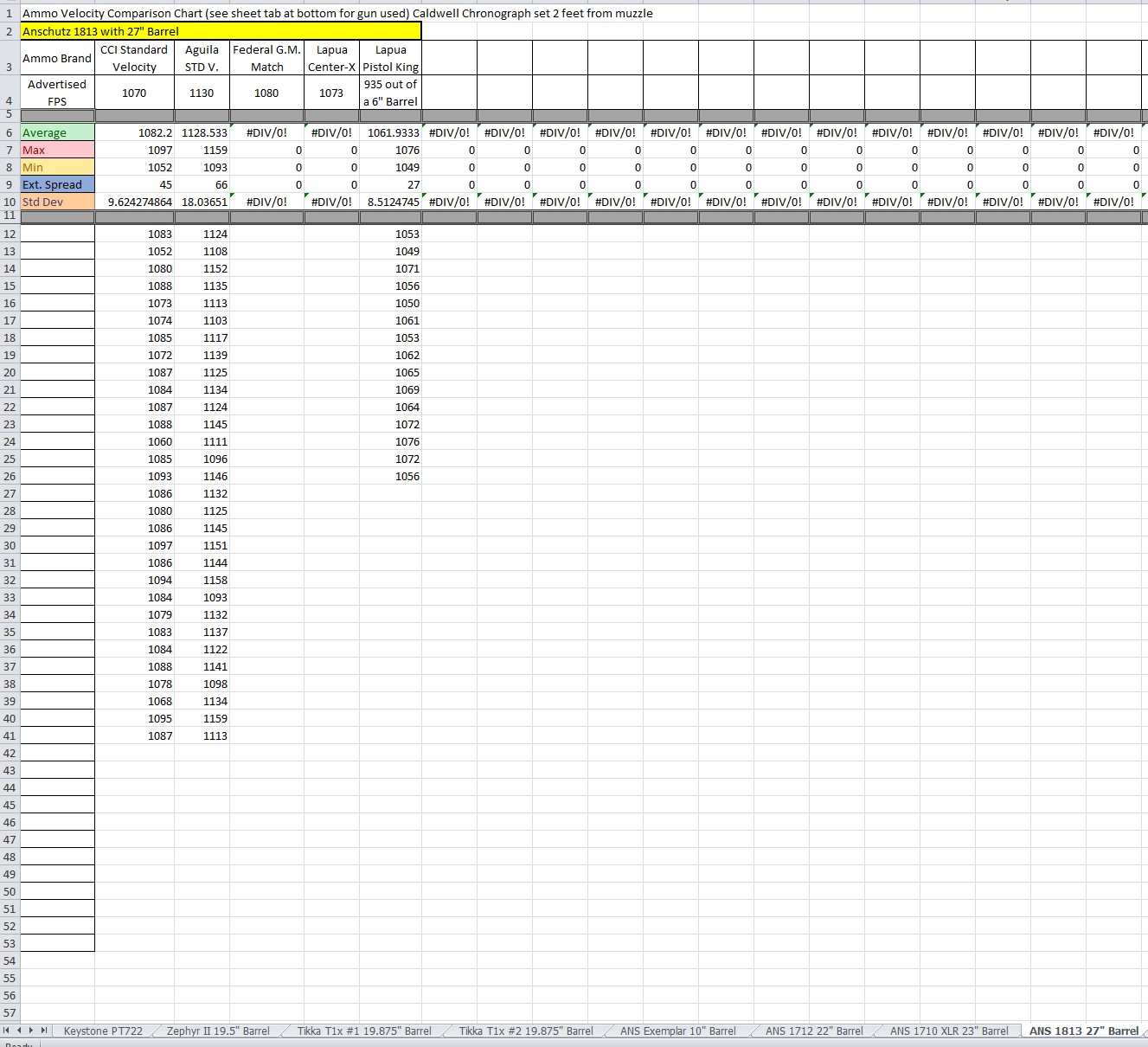Click the 935 out of a 6" Barrel cell
This screenshot has height=1047, width=1148.
pos(390,93)
